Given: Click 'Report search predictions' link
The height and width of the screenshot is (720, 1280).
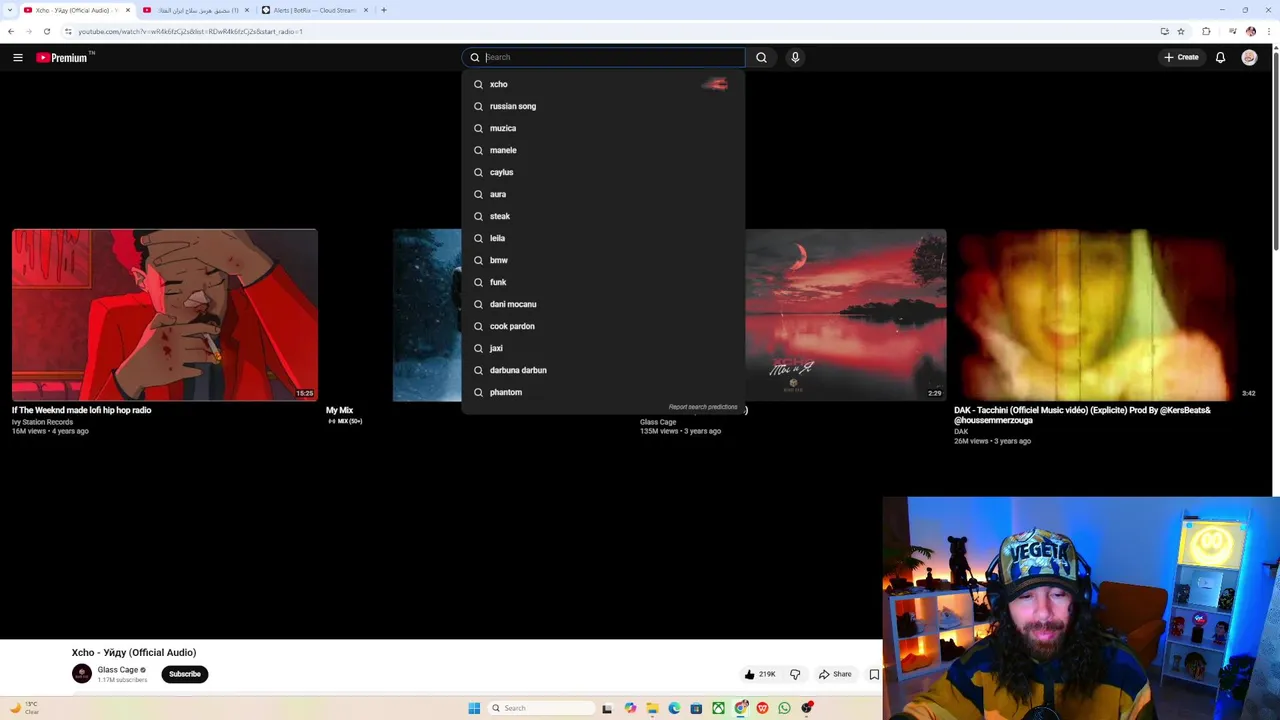Looking at the screenshot, I should 703,407.
